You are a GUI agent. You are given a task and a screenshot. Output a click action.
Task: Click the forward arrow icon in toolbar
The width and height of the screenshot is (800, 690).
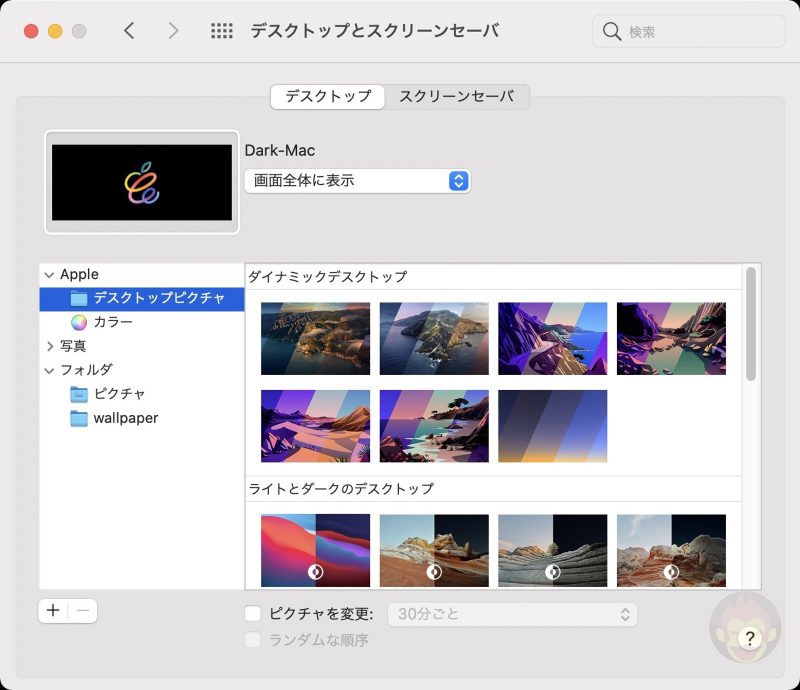pos(173,31)
